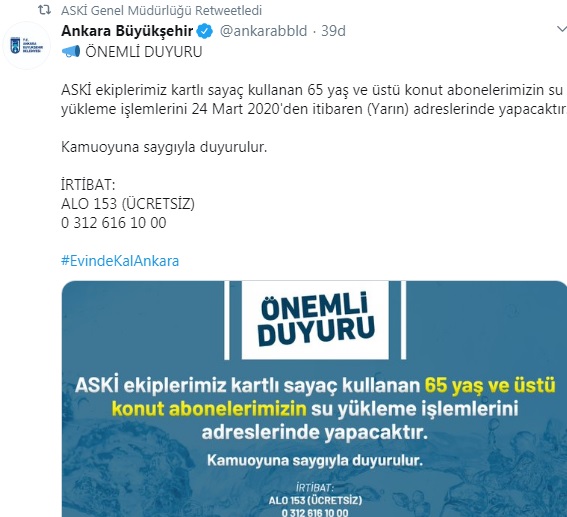The width and height of the screenshot is (567, 517).
Task: Open Ankara Büyükşehir profile avatar
Action: pyautogui.click(x=26, y=46)
